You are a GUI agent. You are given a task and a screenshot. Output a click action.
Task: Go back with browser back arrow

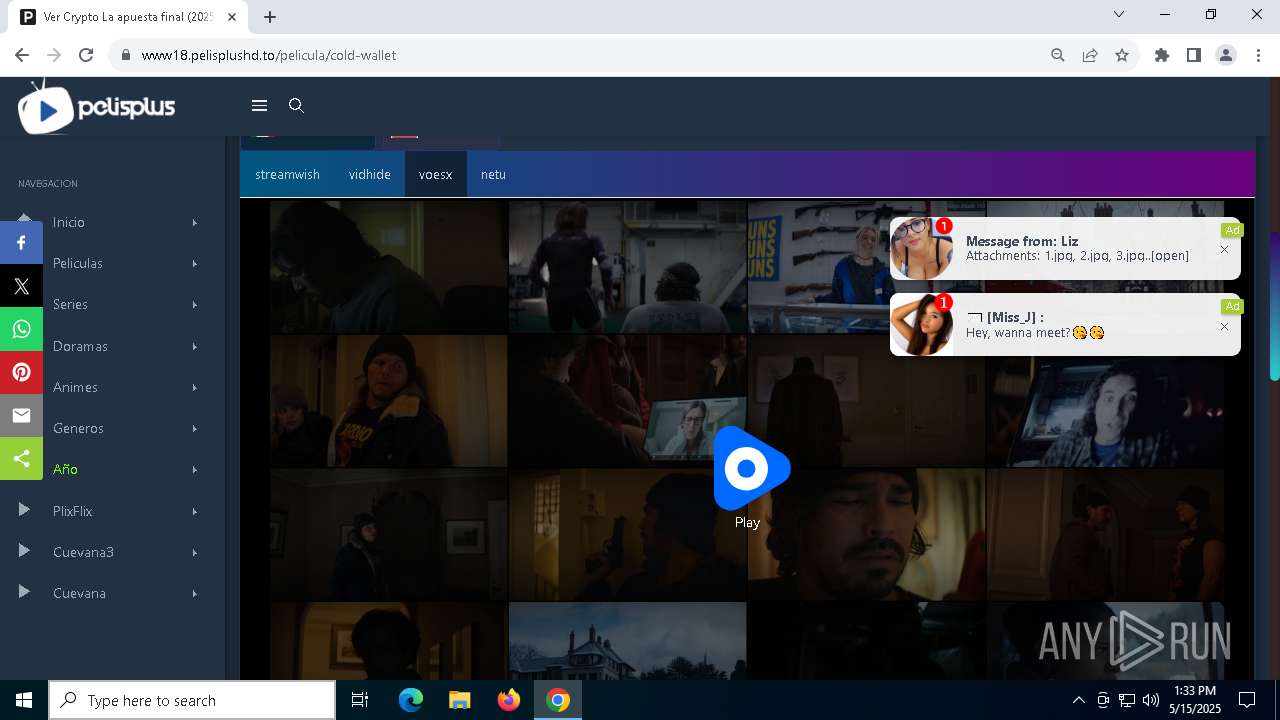pos(22,55)
